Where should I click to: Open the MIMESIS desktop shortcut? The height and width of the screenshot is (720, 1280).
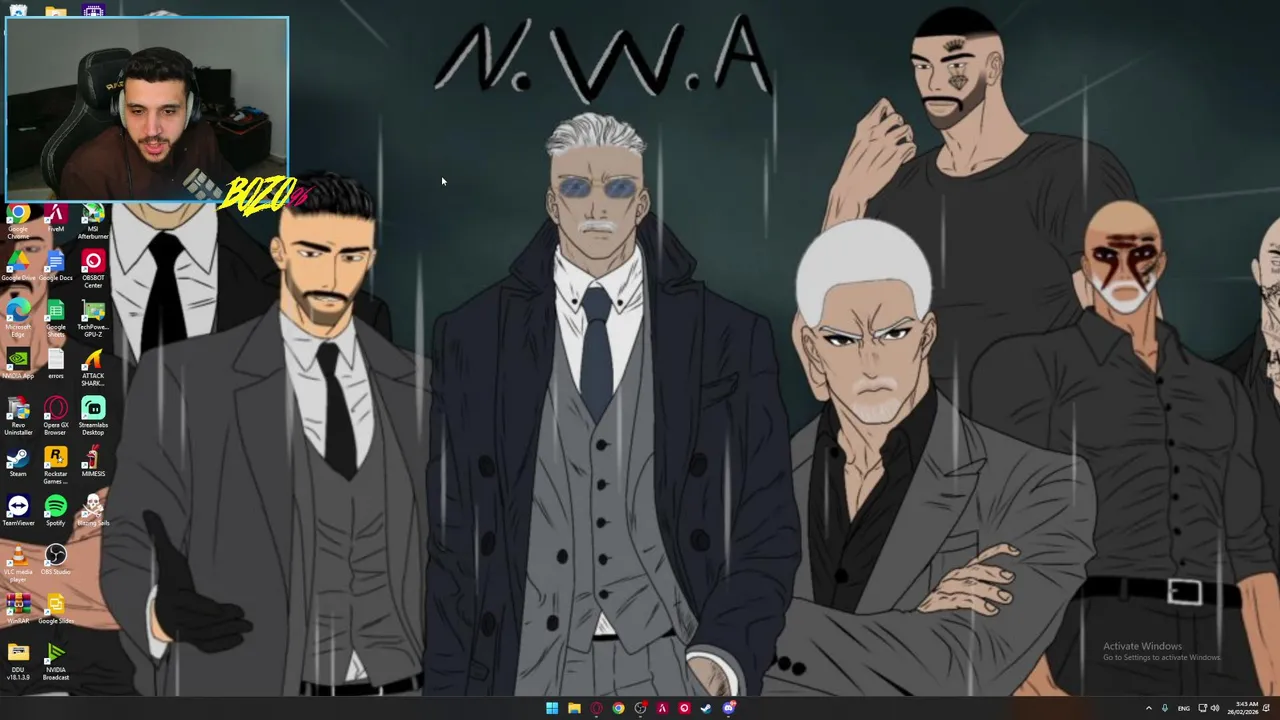(93, 461)
